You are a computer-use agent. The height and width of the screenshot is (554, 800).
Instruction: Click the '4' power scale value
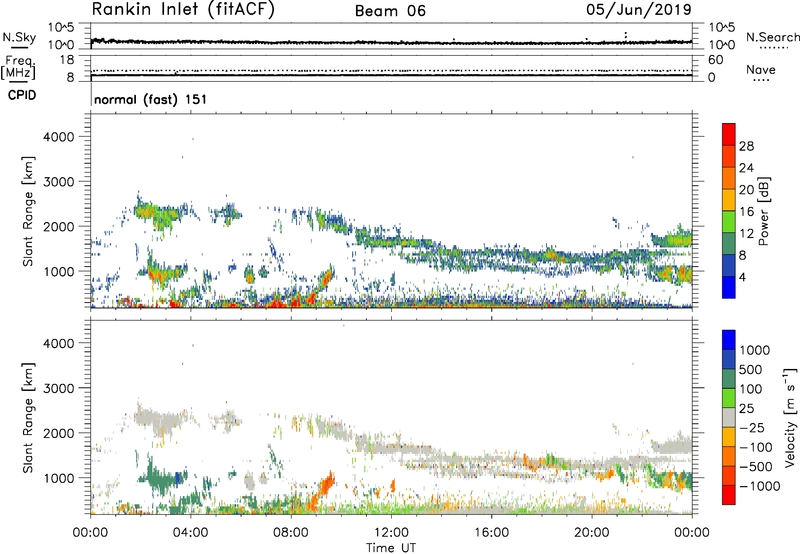pos(742,277)
